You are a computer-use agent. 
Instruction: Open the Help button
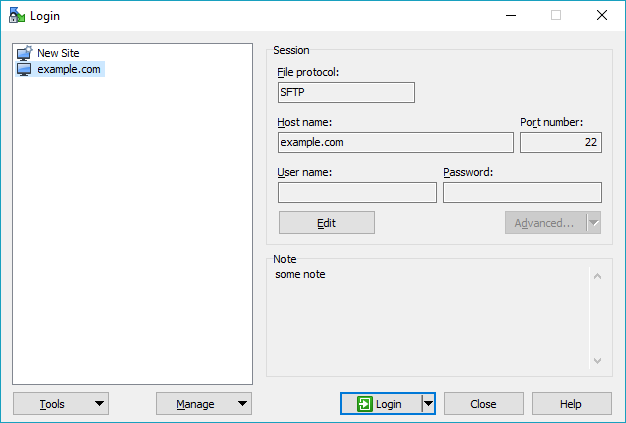pyautogui.click(x=571, y=404)
